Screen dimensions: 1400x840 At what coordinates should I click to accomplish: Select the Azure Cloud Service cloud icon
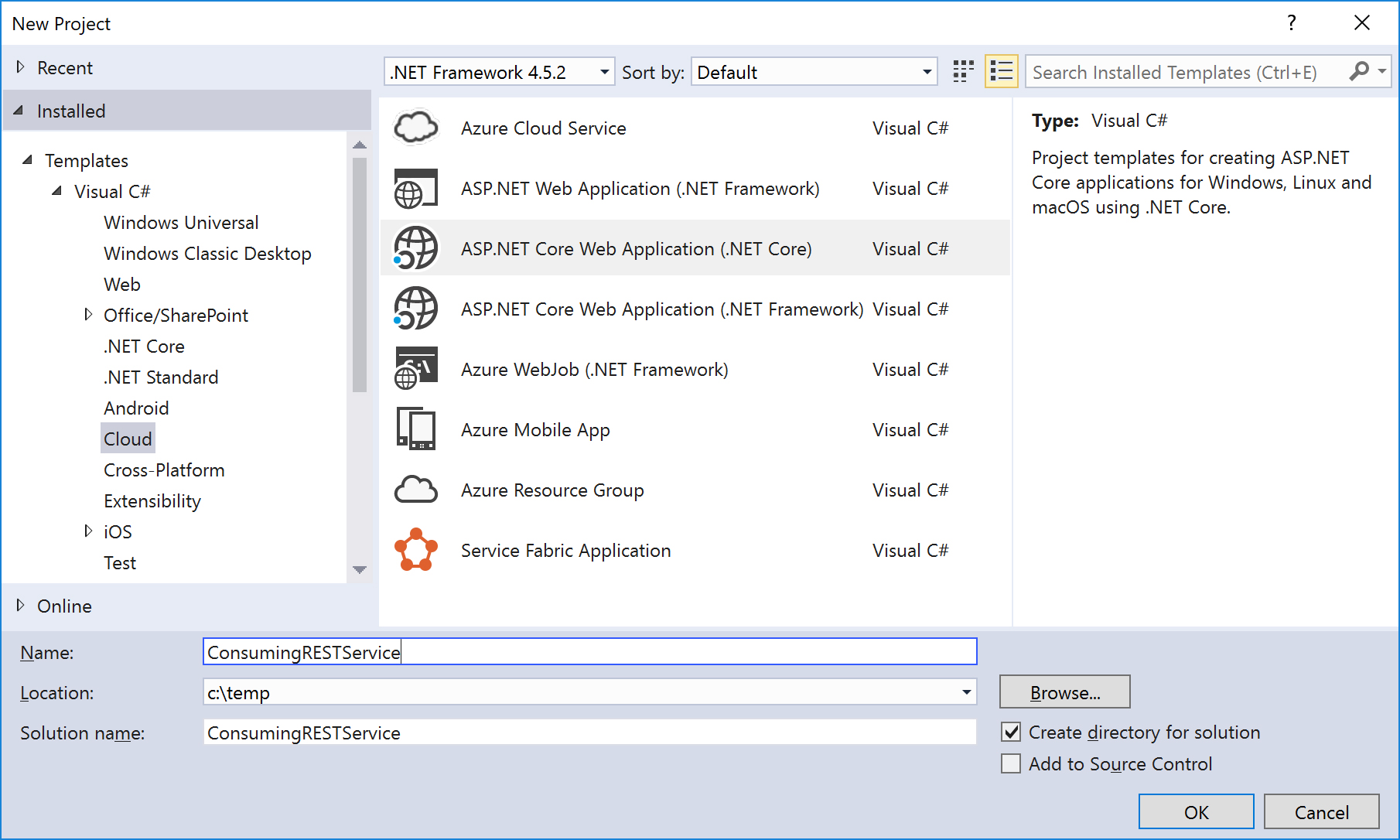click(416, 128)
